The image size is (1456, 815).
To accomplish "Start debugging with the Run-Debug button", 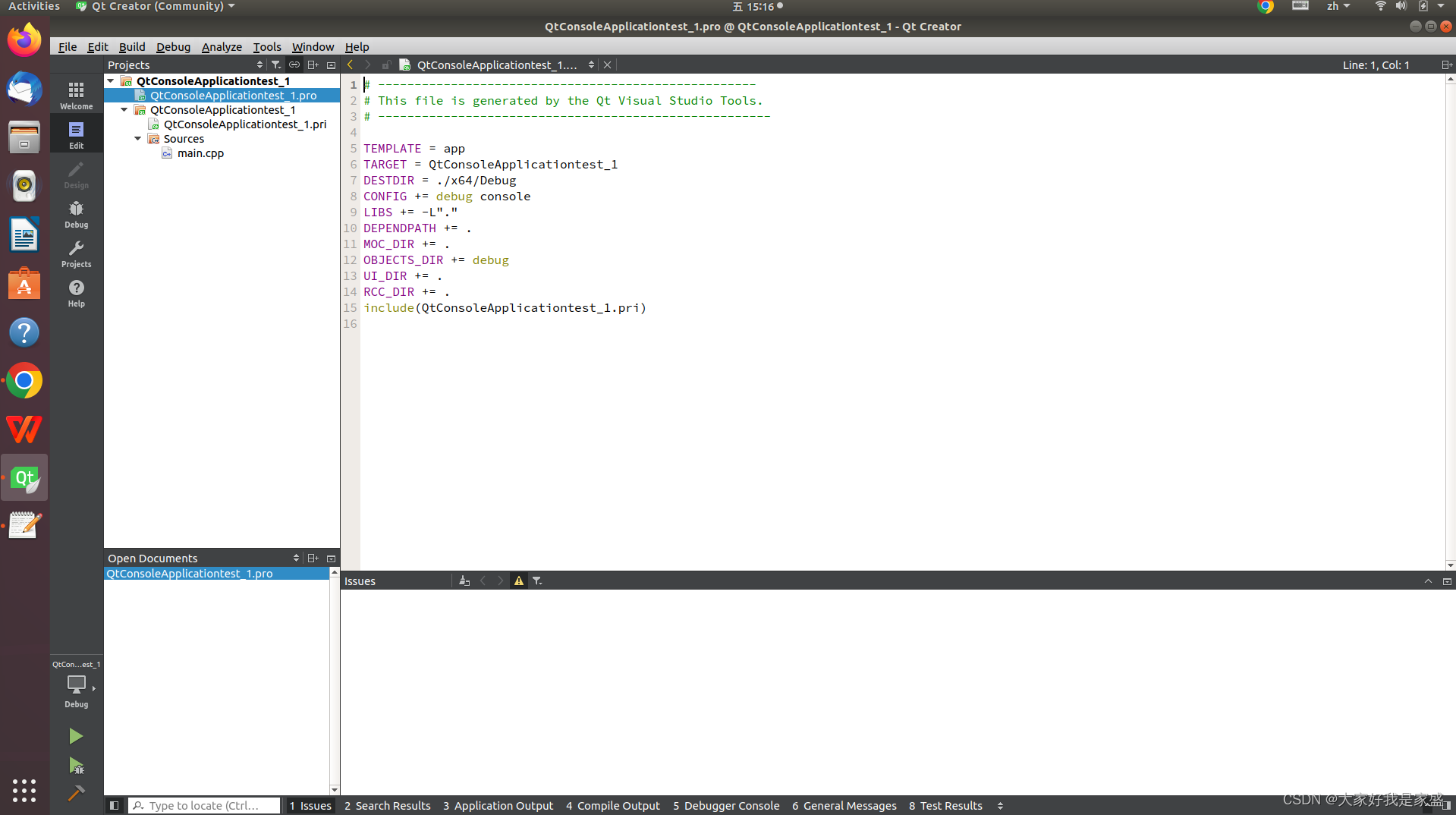I will point(76,766).
